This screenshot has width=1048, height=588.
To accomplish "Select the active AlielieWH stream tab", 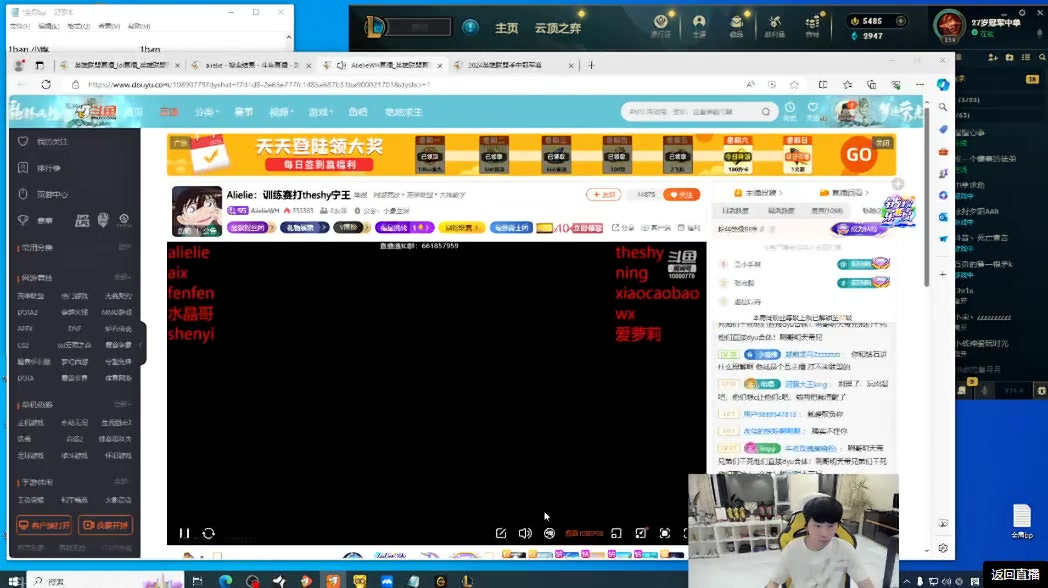I will [x=382, y=65].
